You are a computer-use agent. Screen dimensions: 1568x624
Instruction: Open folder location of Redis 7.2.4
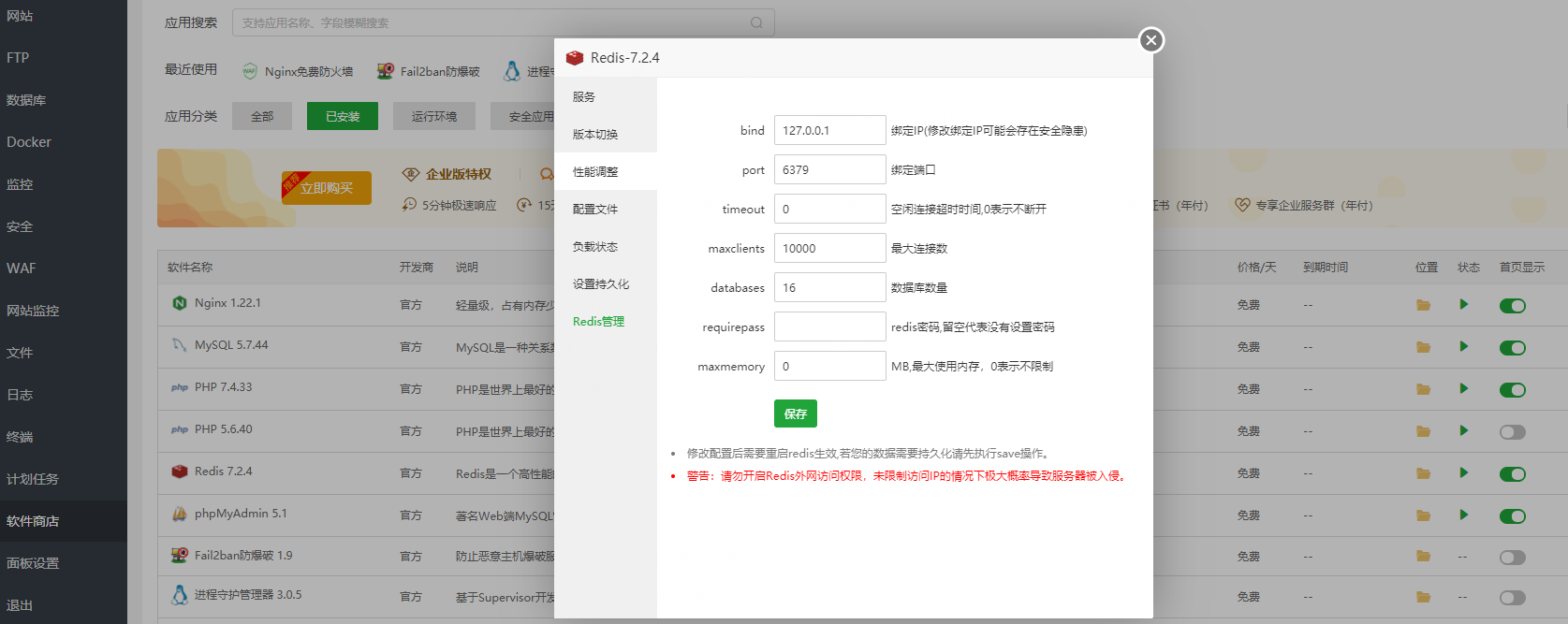tap(1424, 473)
